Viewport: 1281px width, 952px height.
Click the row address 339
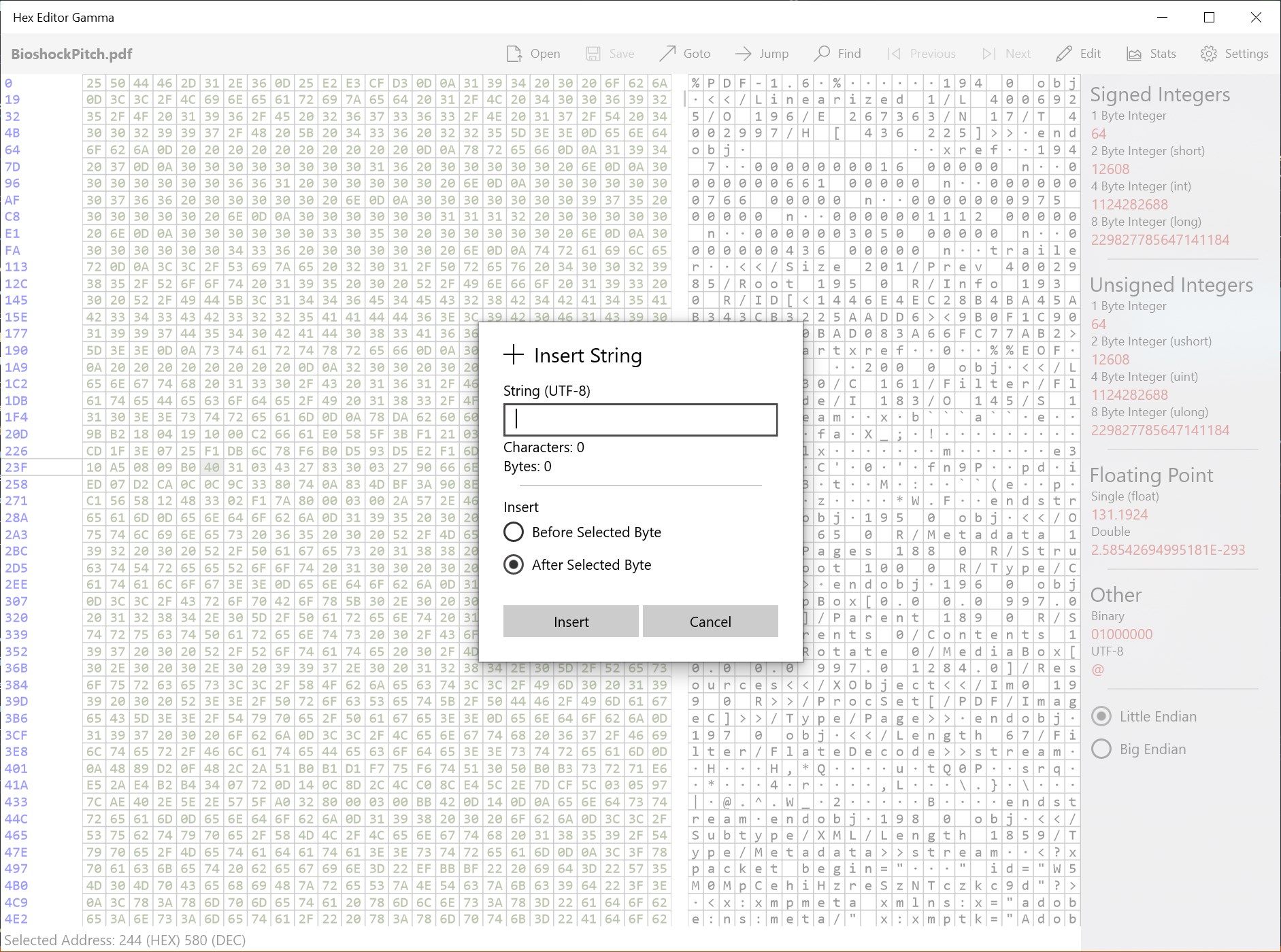16,634
